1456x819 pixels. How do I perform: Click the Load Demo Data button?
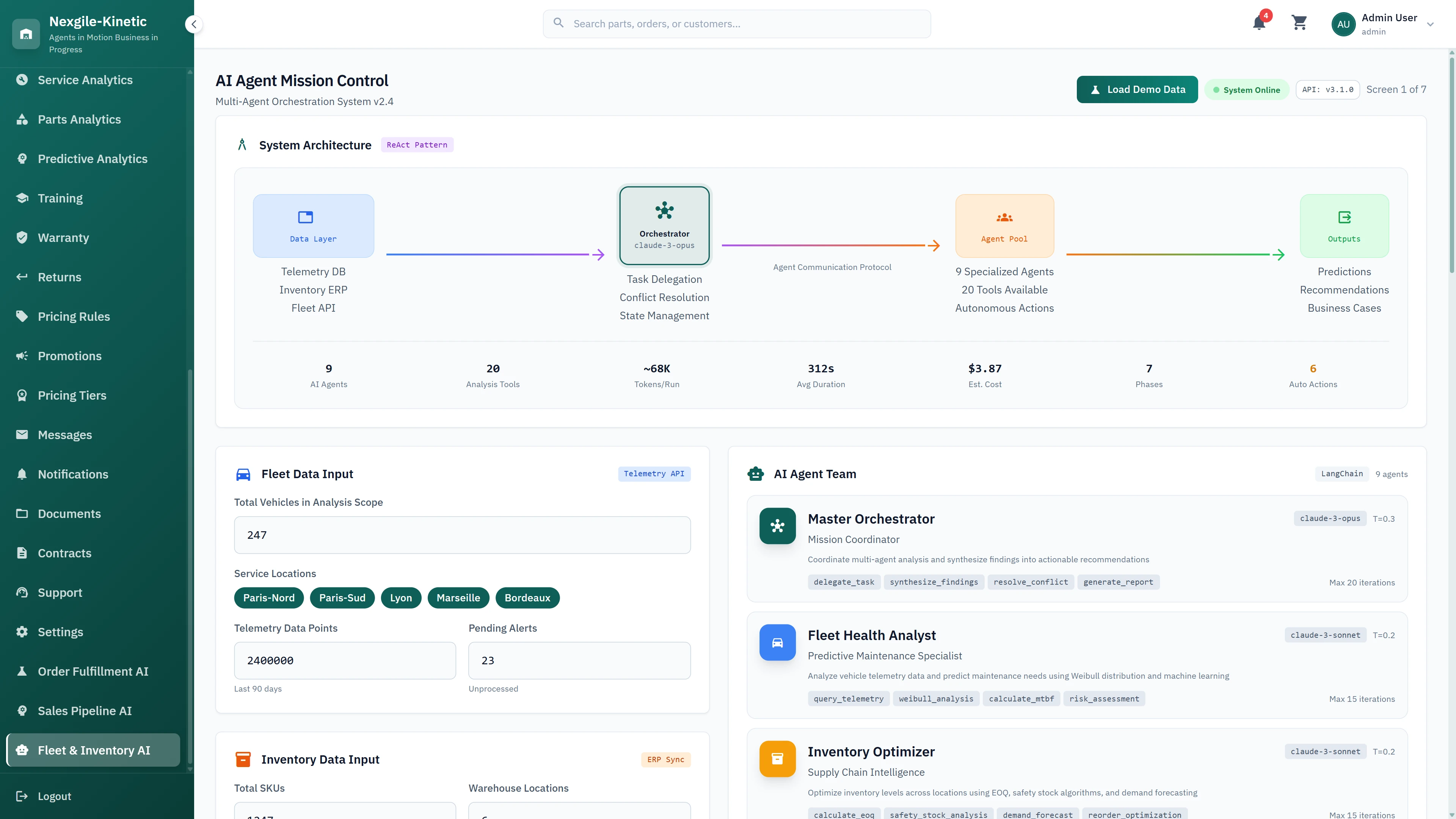[x=1137, y=89]
